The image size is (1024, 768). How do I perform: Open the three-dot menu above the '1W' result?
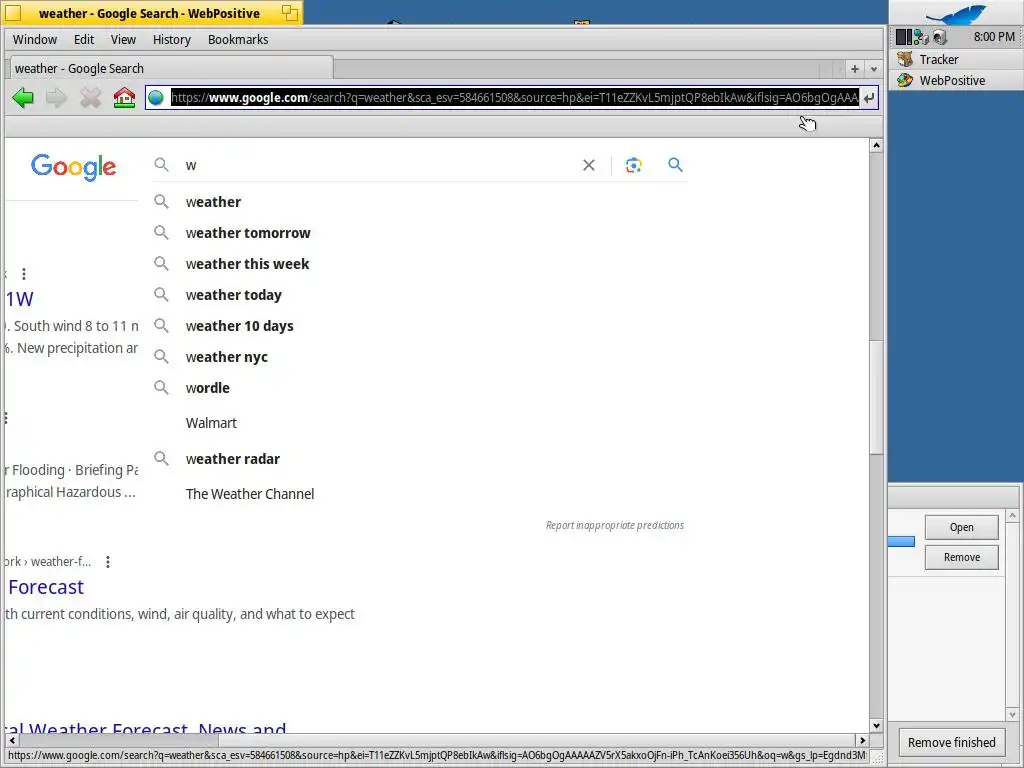pos(24,274)
